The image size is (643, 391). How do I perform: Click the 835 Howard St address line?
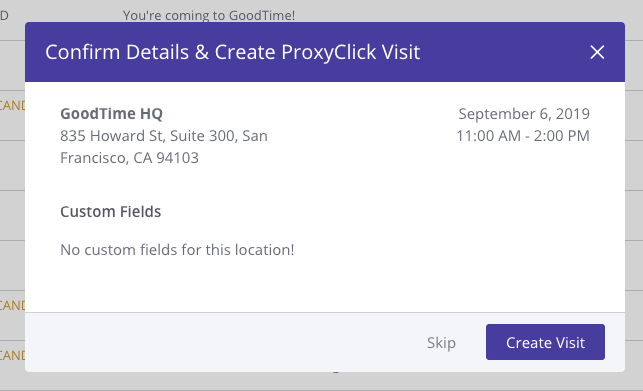pyautogui.click(x=164, y=136)
